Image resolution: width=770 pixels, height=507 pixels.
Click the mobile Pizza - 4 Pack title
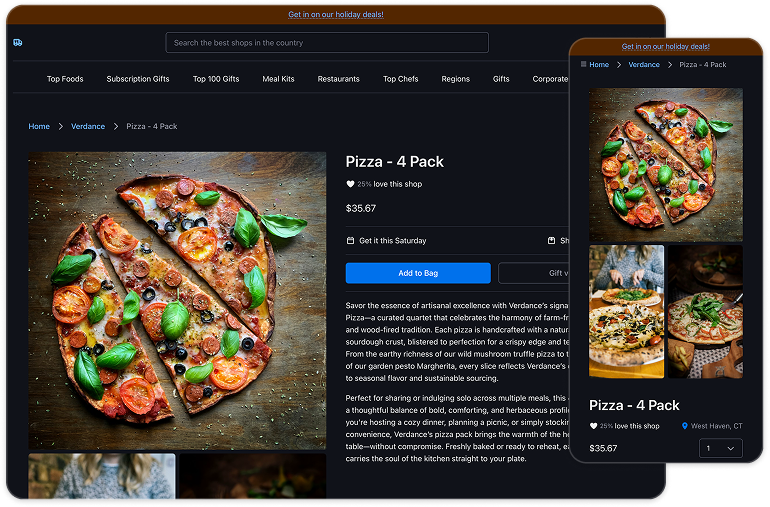[634, 405]
